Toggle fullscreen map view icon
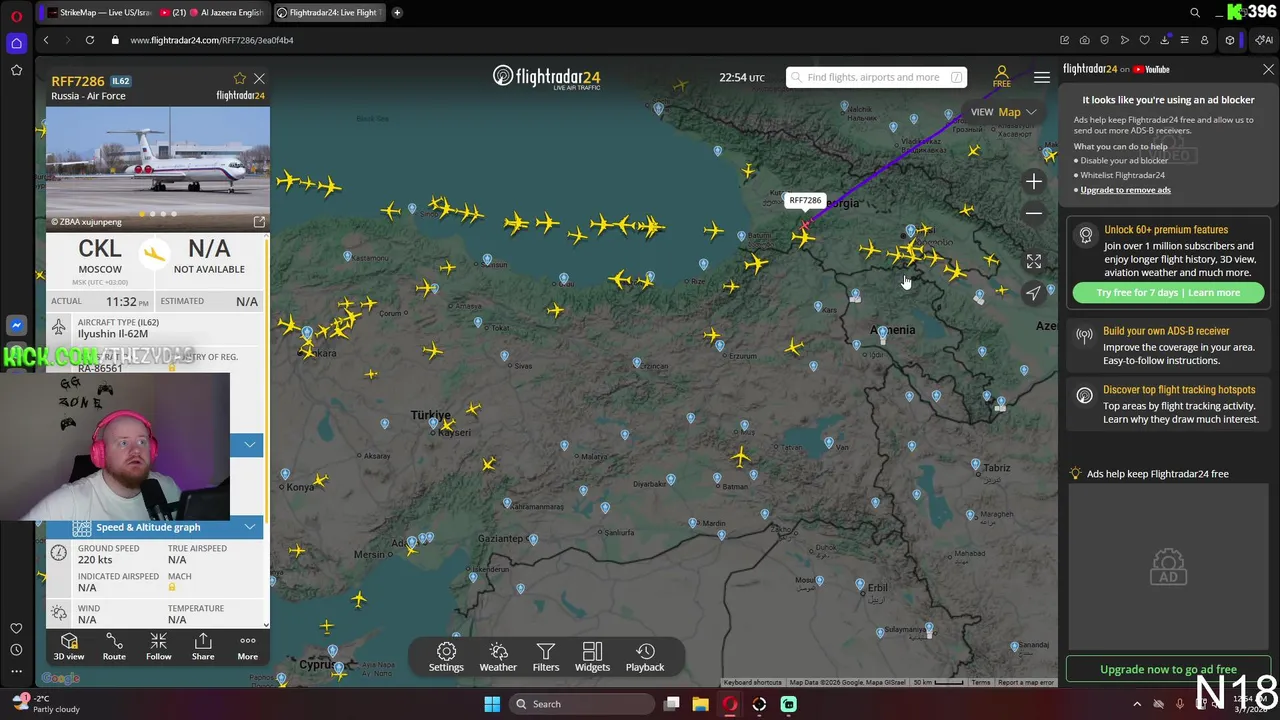 click(x=1034, y=261)
